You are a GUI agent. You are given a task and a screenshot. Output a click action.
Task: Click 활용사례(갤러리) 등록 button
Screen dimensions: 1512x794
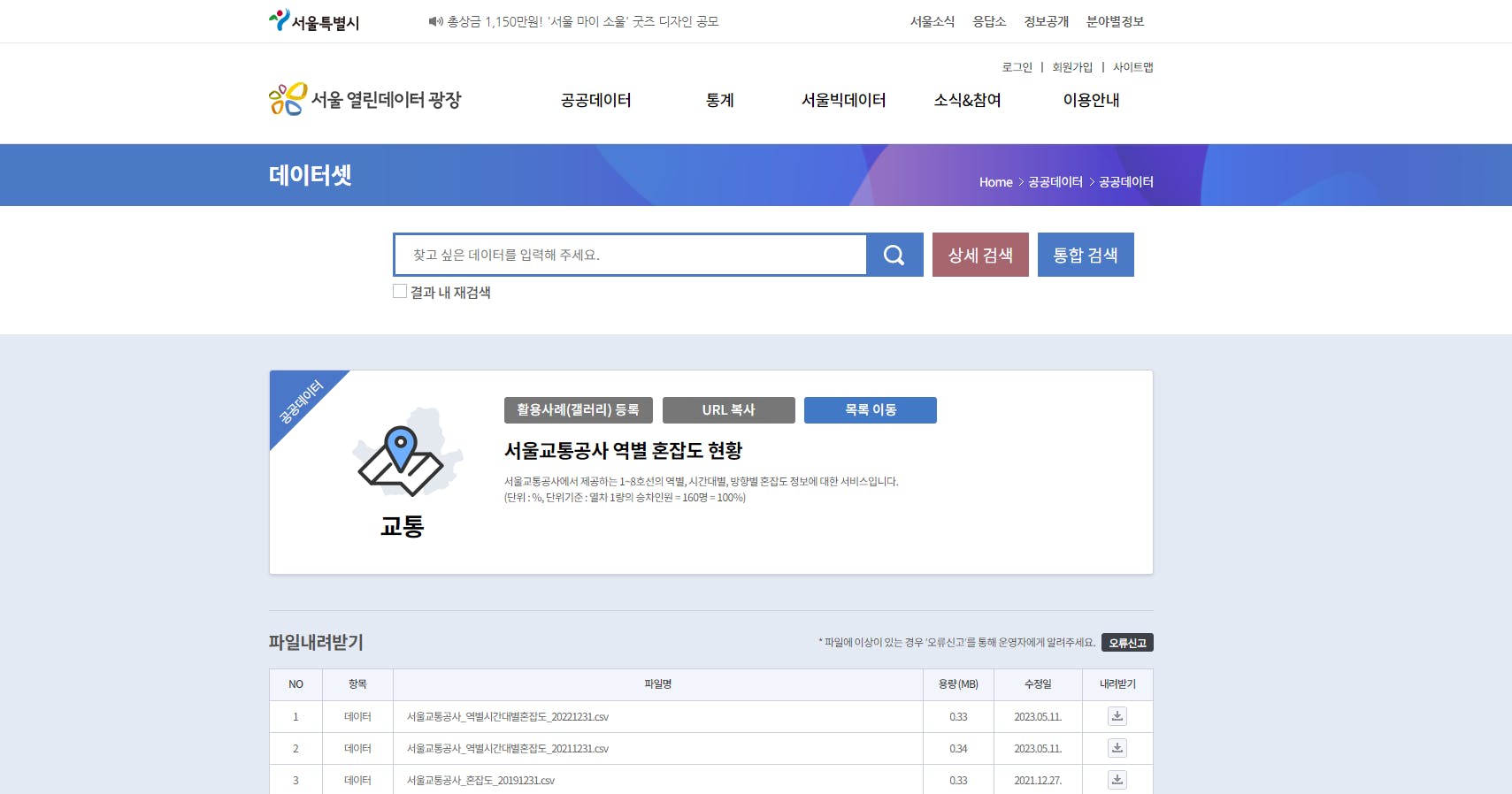click(x=579, y=410)
